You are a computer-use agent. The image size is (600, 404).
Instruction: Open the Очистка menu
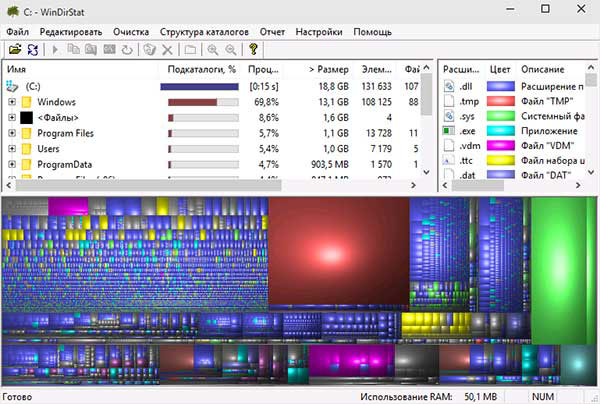(131, 31)
